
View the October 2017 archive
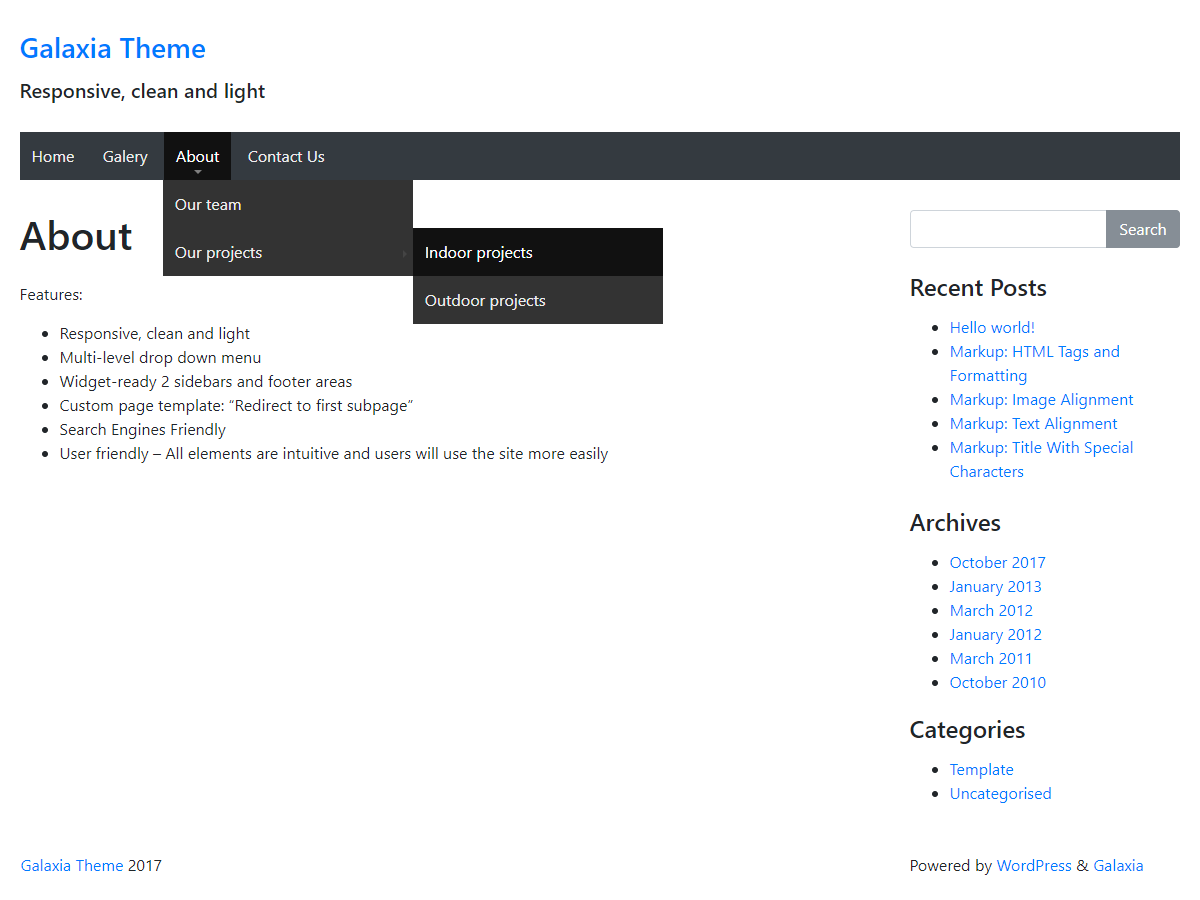tap(997, 562)
